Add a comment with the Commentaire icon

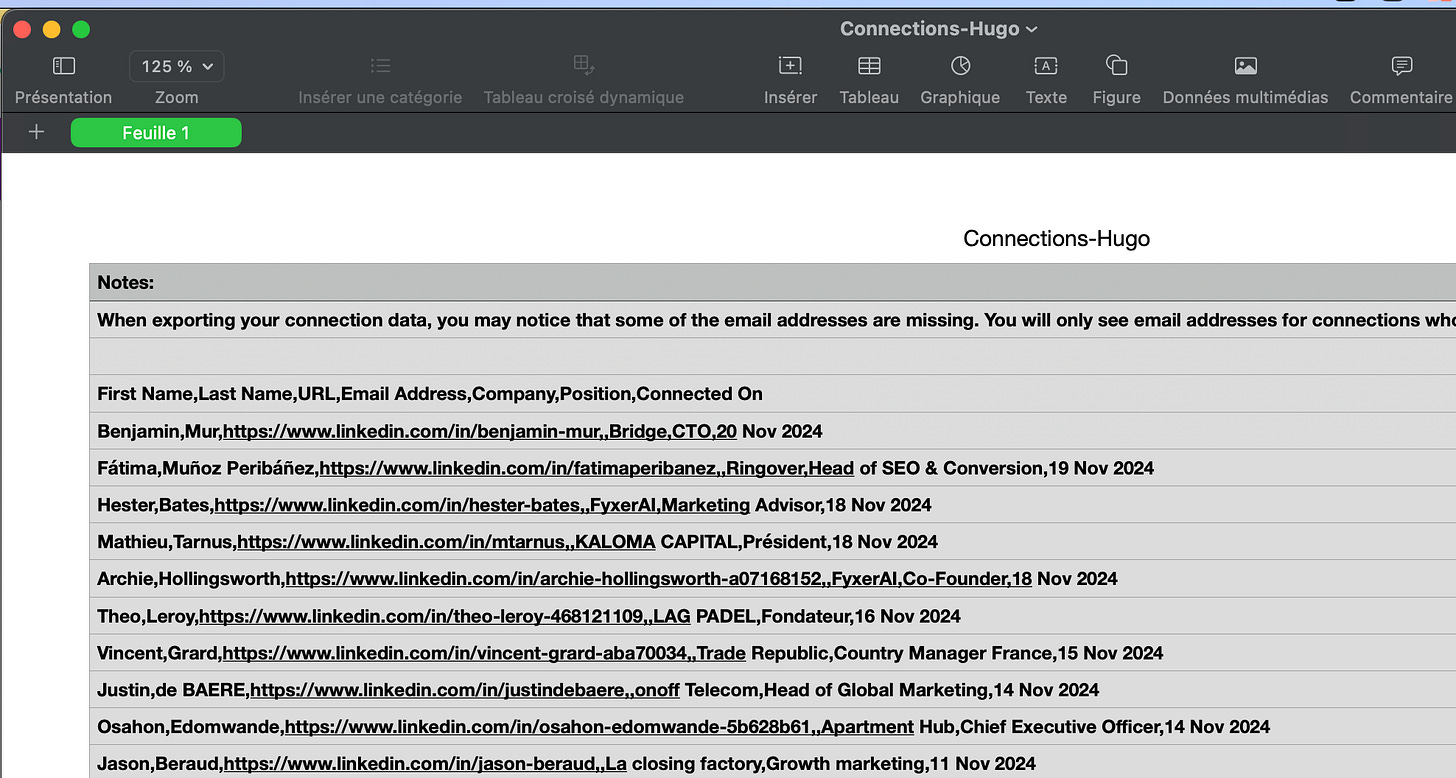[x=1402, y=66]
